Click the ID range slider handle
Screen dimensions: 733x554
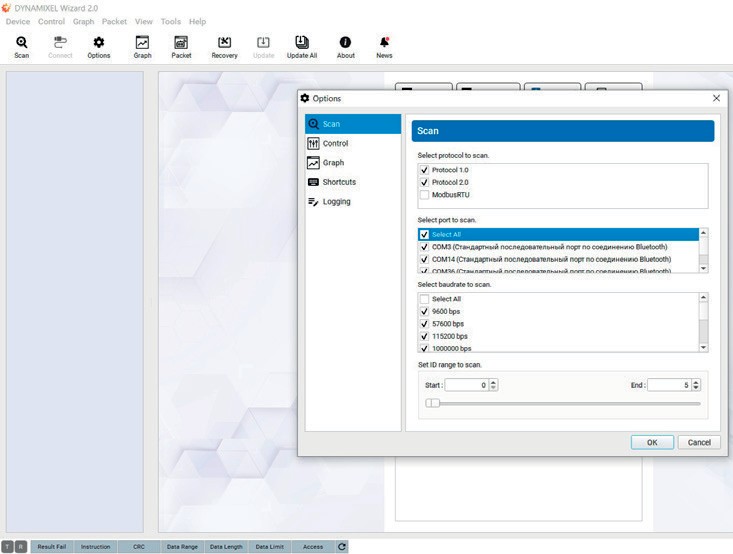click(432, 404)
